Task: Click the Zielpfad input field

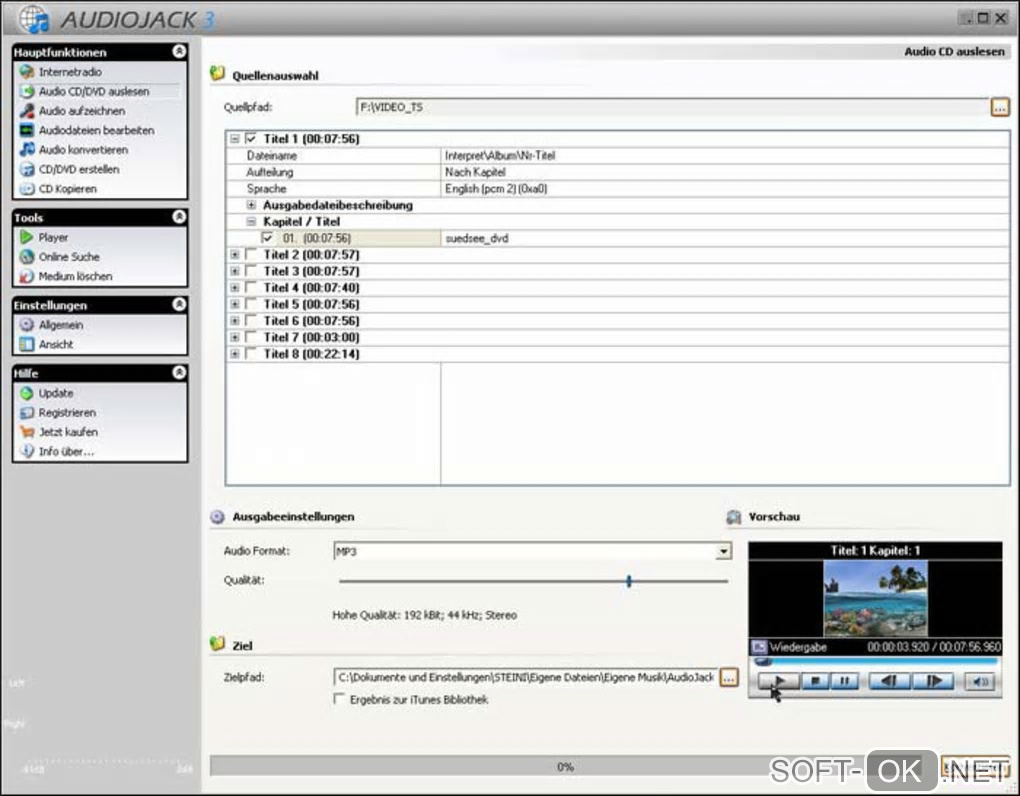Action: tap(526, 678)
